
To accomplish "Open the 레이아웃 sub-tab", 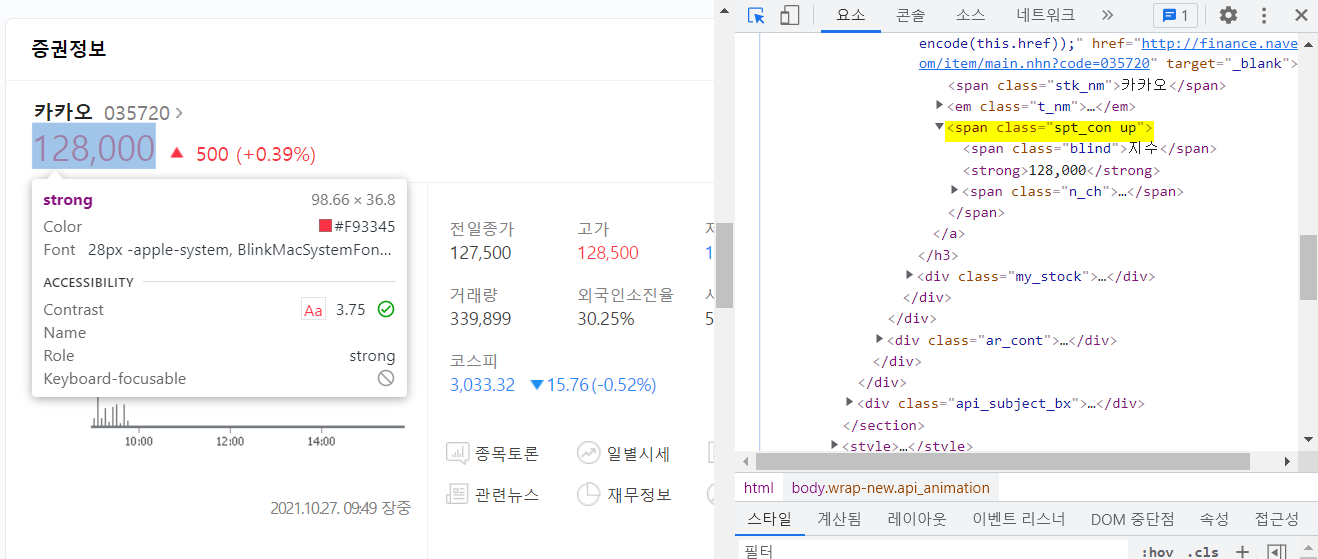I will pyautogui.click(x=919, y=519).
